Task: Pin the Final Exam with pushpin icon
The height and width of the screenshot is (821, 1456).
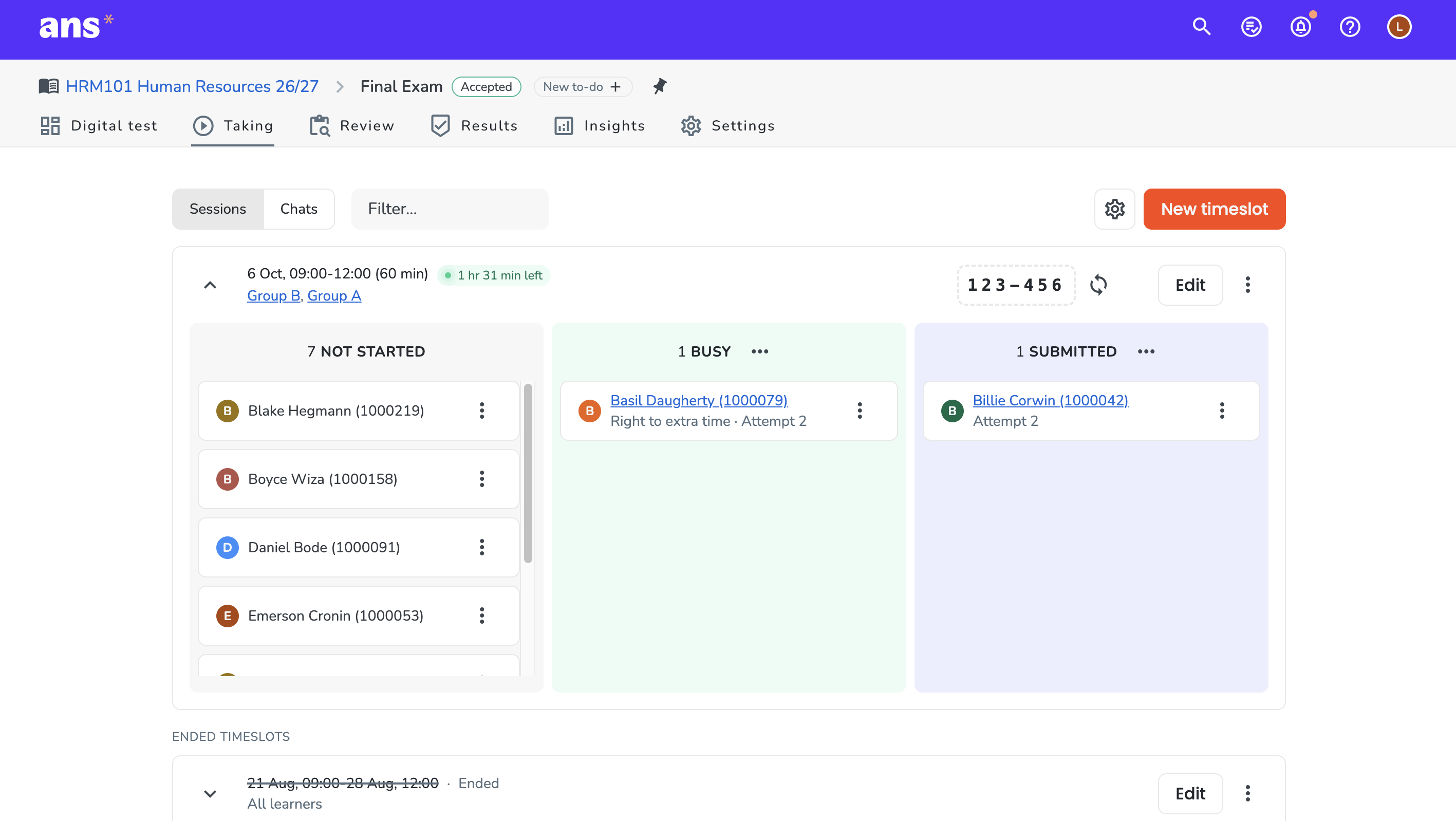Action: [x=660, y=86]
